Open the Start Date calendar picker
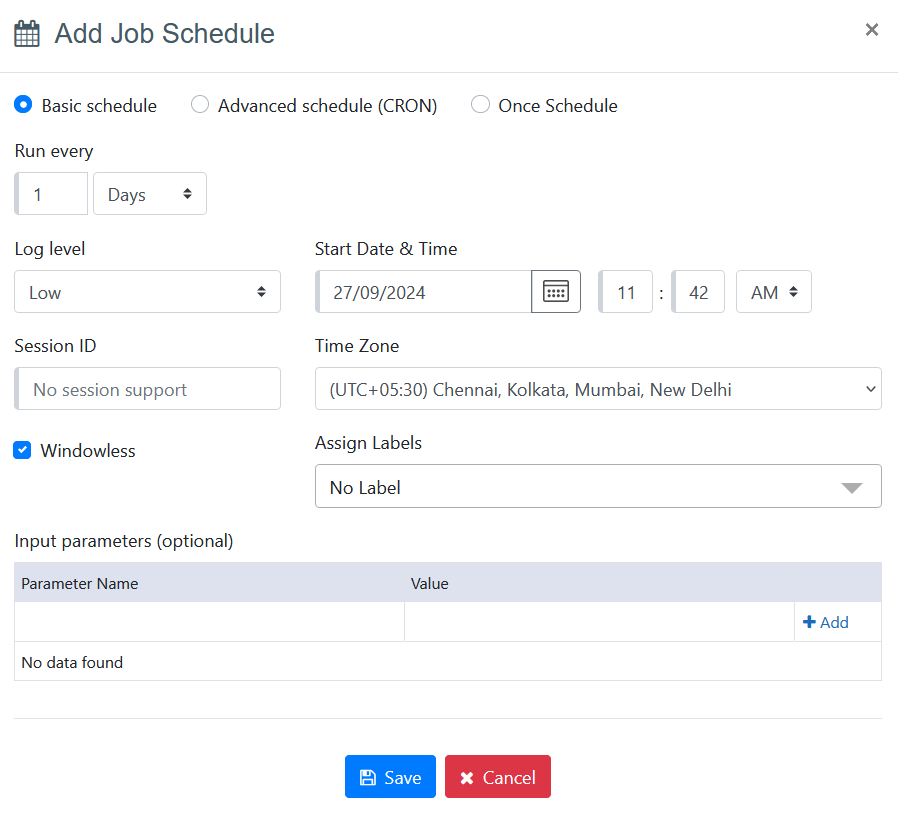The height and width of the screenshot is (832, 898). coord(555,292)
